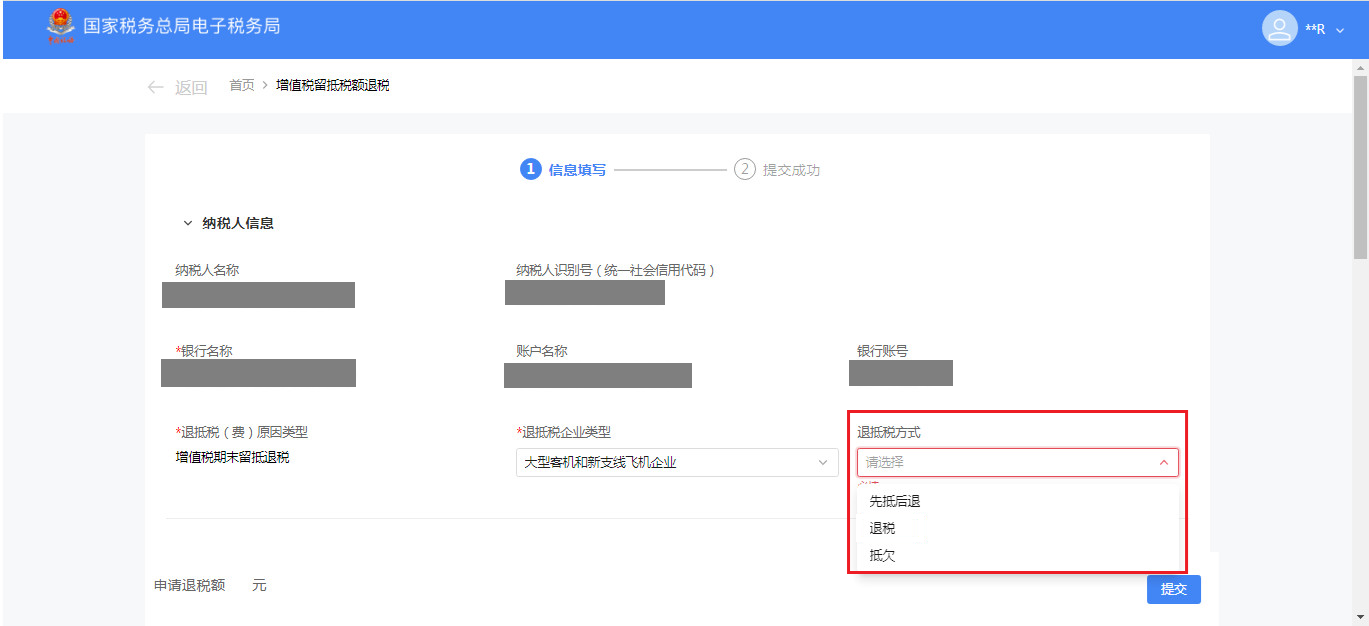Click the national tax emblem logo

pos(60,27)
